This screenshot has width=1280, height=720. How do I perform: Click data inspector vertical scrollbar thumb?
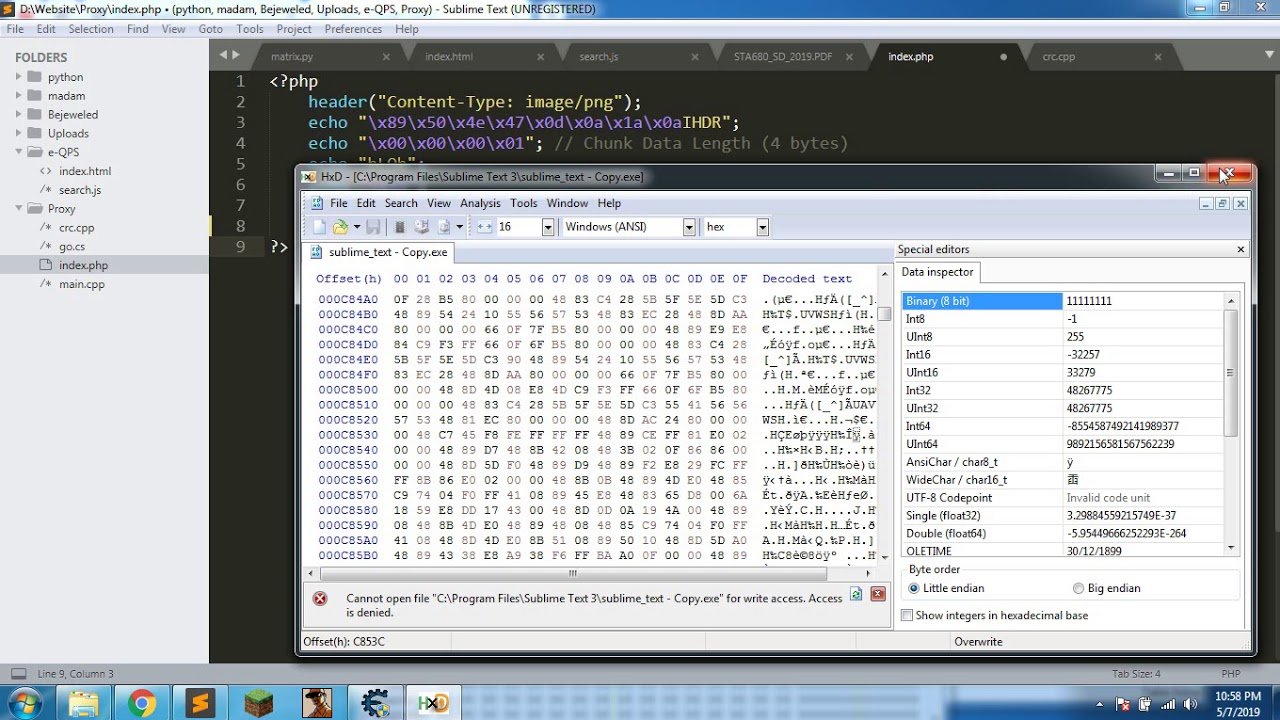(1231, 372)
